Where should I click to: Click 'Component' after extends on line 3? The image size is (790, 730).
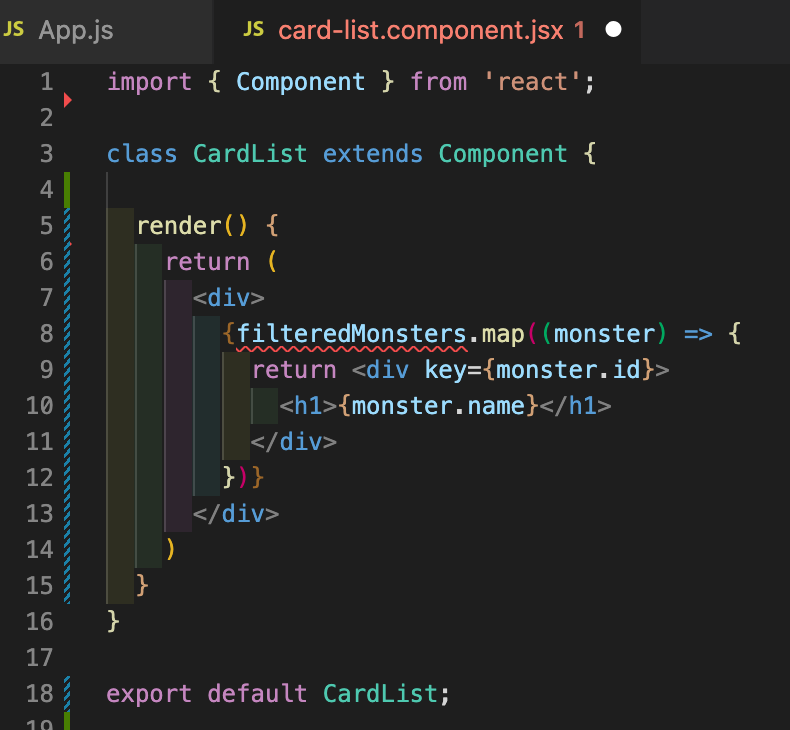point(503,154)
